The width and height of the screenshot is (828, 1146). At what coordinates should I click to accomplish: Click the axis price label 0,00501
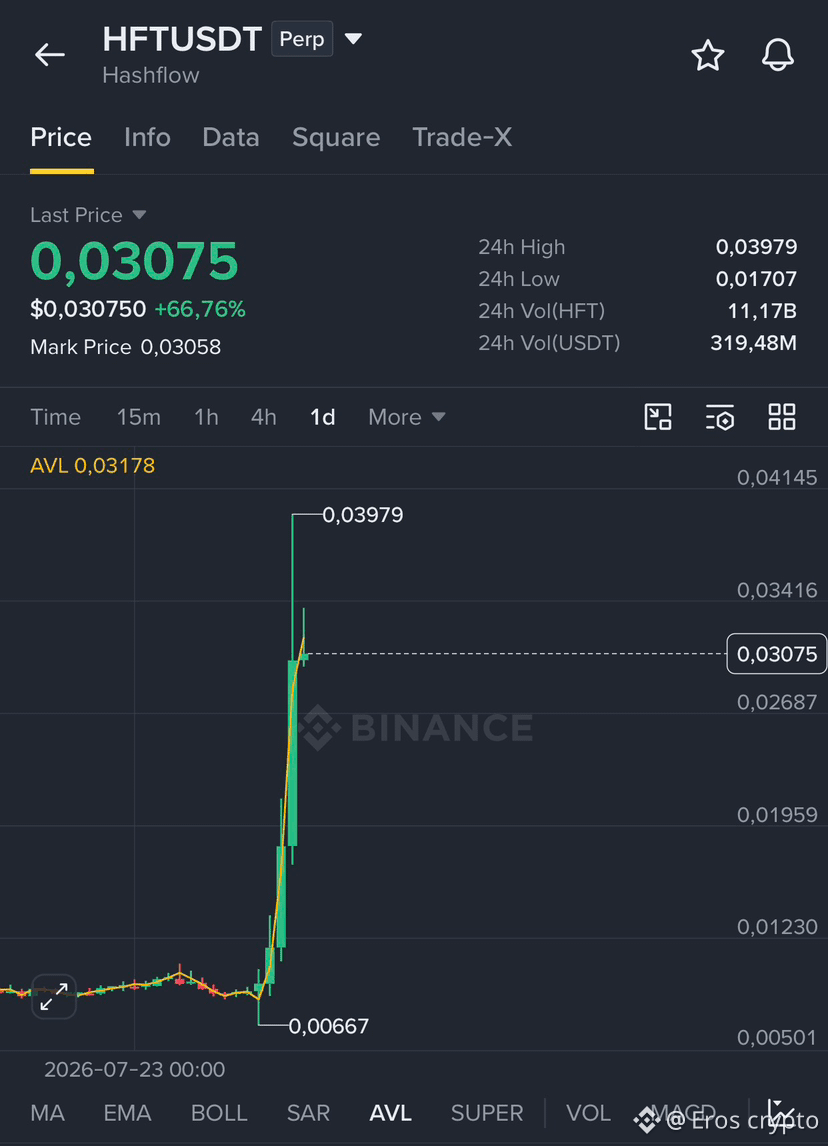777,1038
